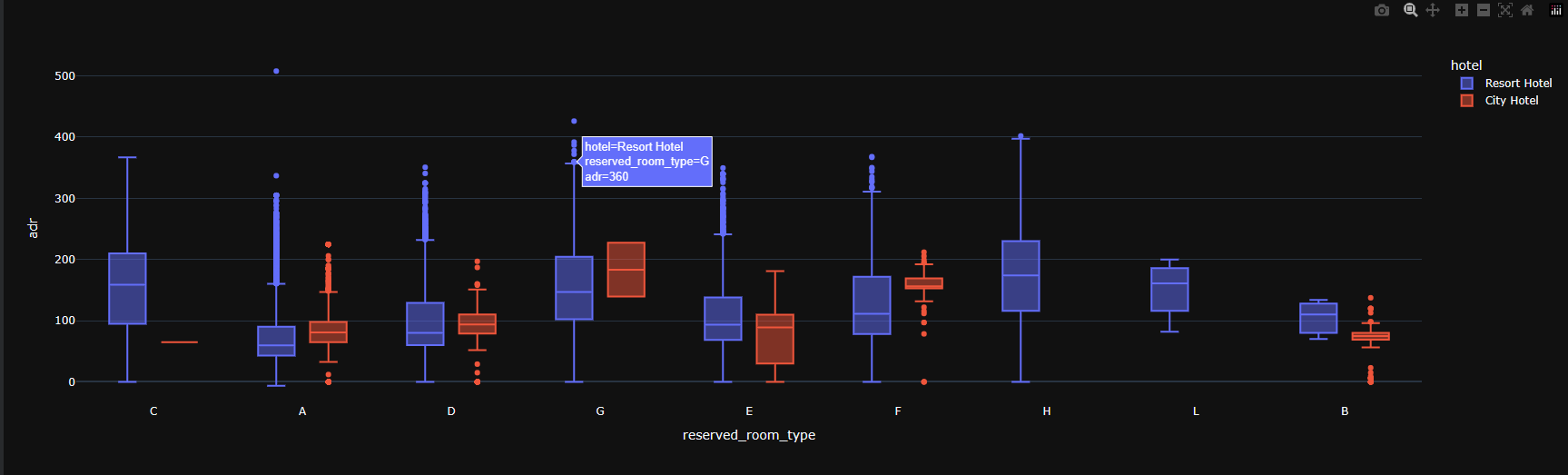Click the y-axis tick label 200
The height and width of the screenshot is (475, 1568).
(64, 260)
